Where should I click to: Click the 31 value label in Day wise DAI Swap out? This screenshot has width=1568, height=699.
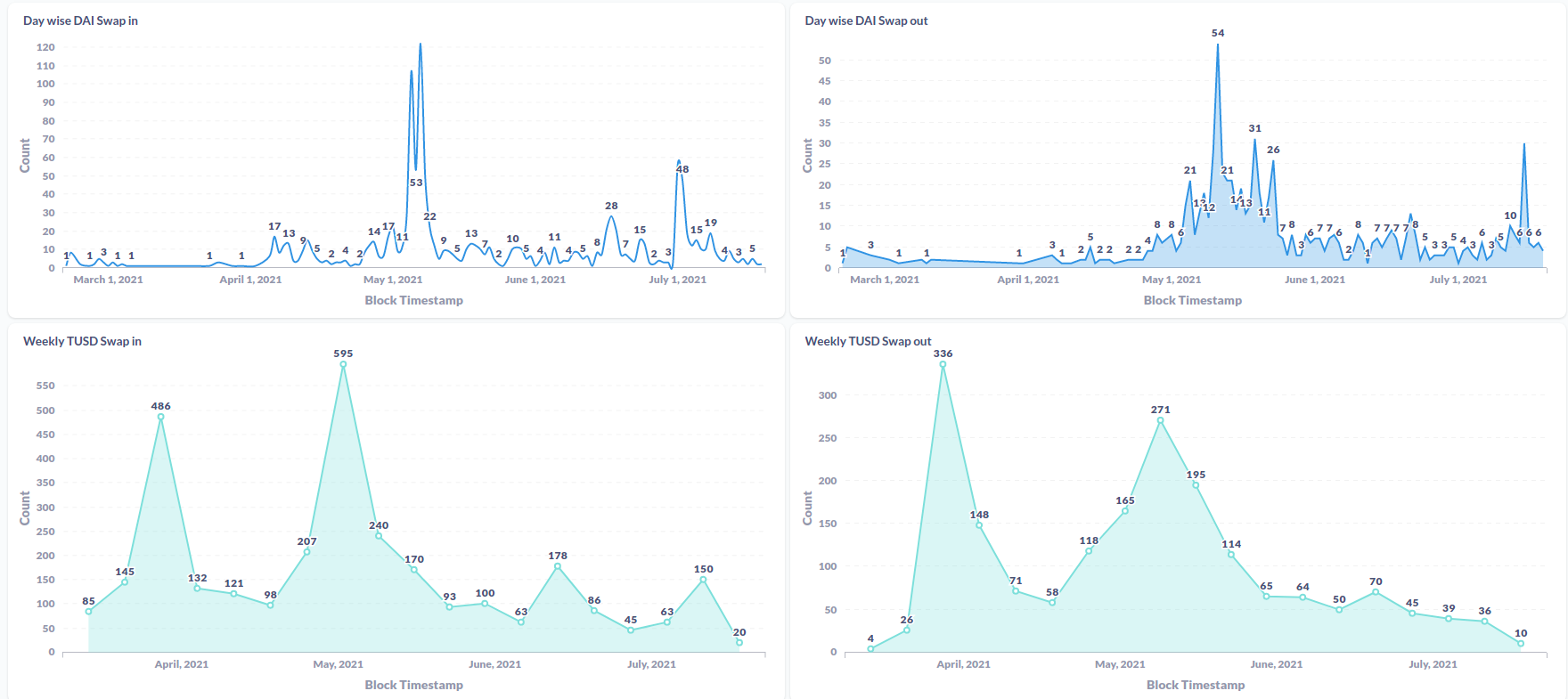[x=1254, y=128]
